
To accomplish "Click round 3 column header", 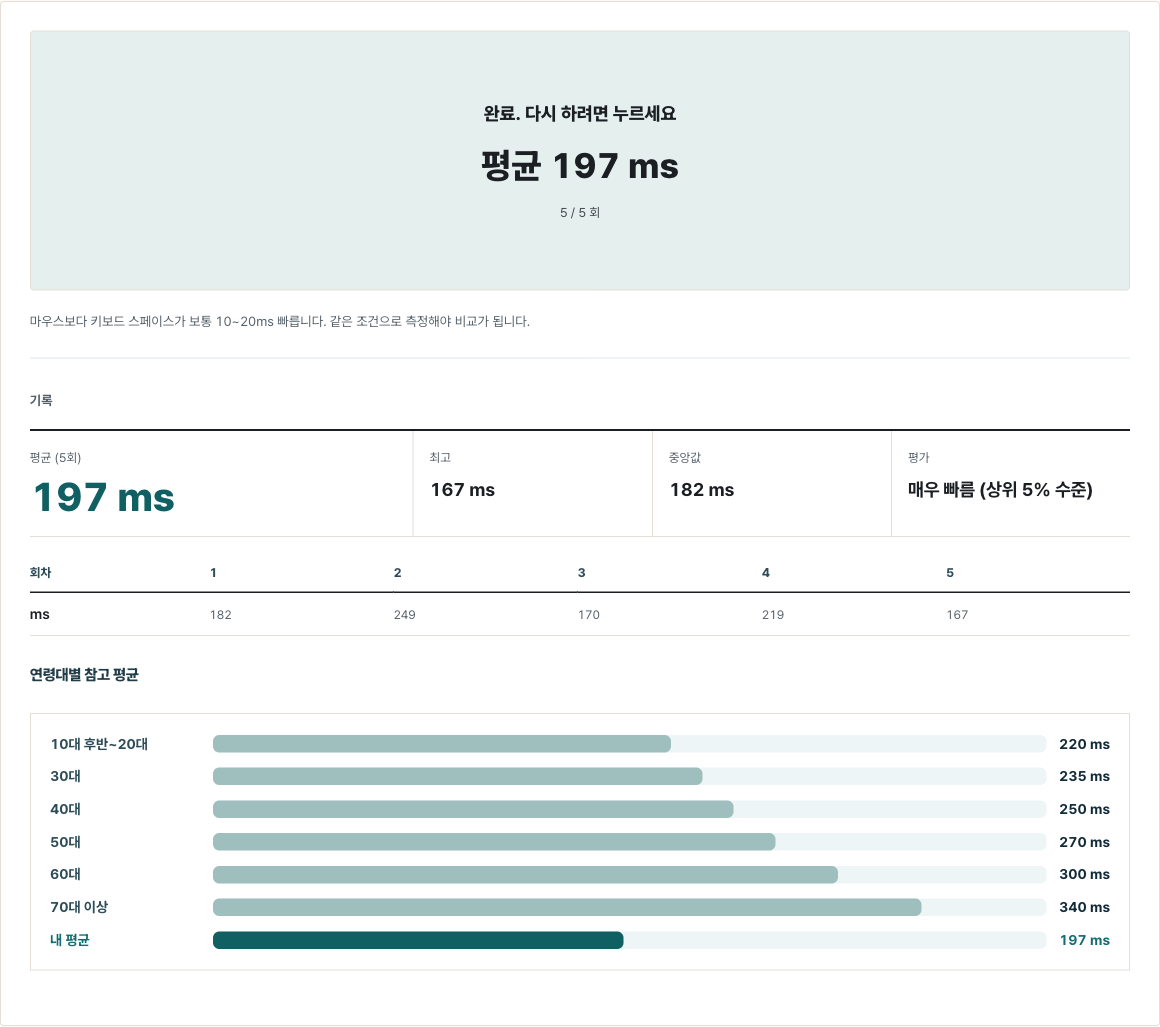I will pyautogui.click(x=581, y=573).
